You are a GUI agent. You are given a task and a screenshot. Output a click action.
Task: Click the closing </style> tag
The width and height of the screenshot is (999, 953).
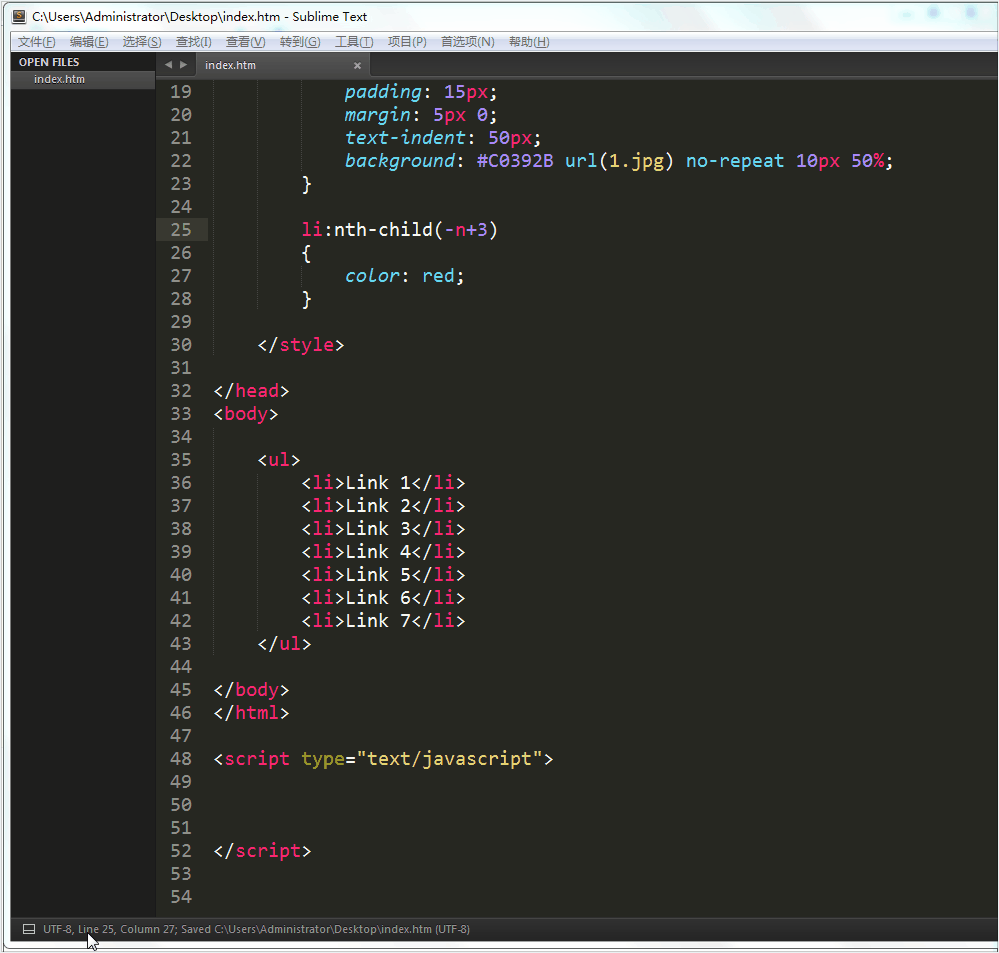301,345
